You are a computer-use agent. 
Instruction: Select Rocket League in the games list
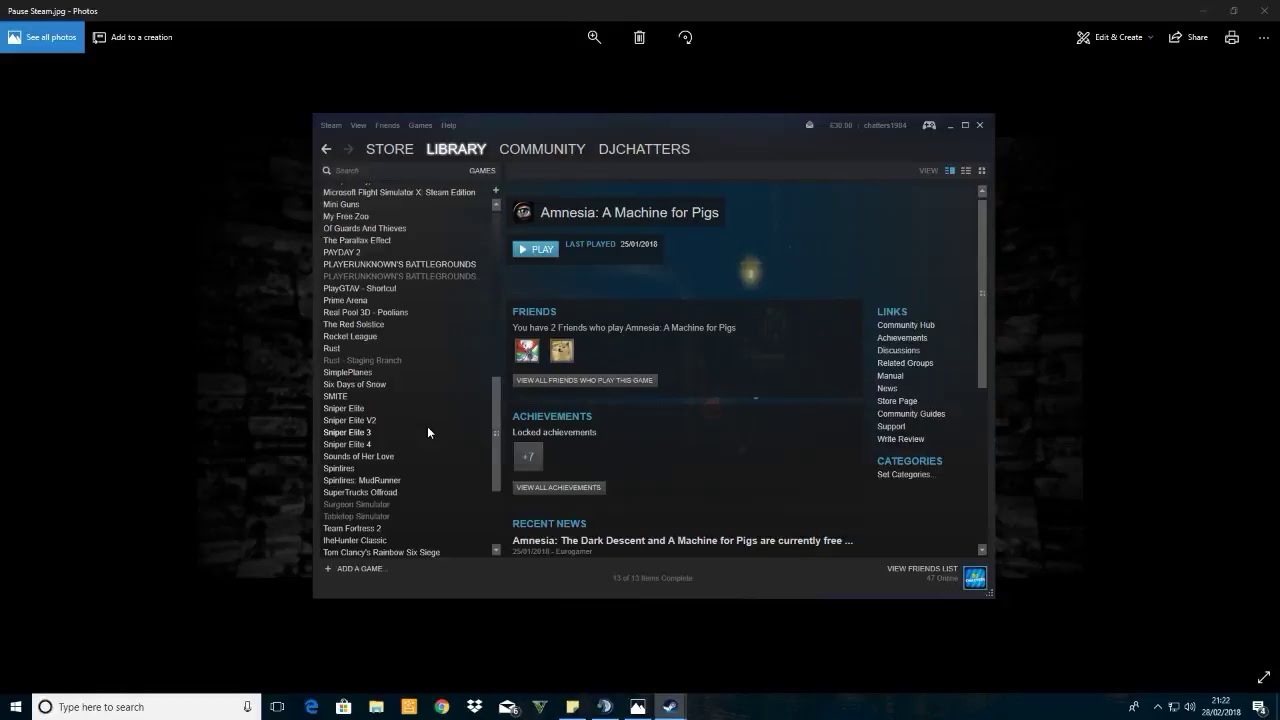[x=350, y=336]
